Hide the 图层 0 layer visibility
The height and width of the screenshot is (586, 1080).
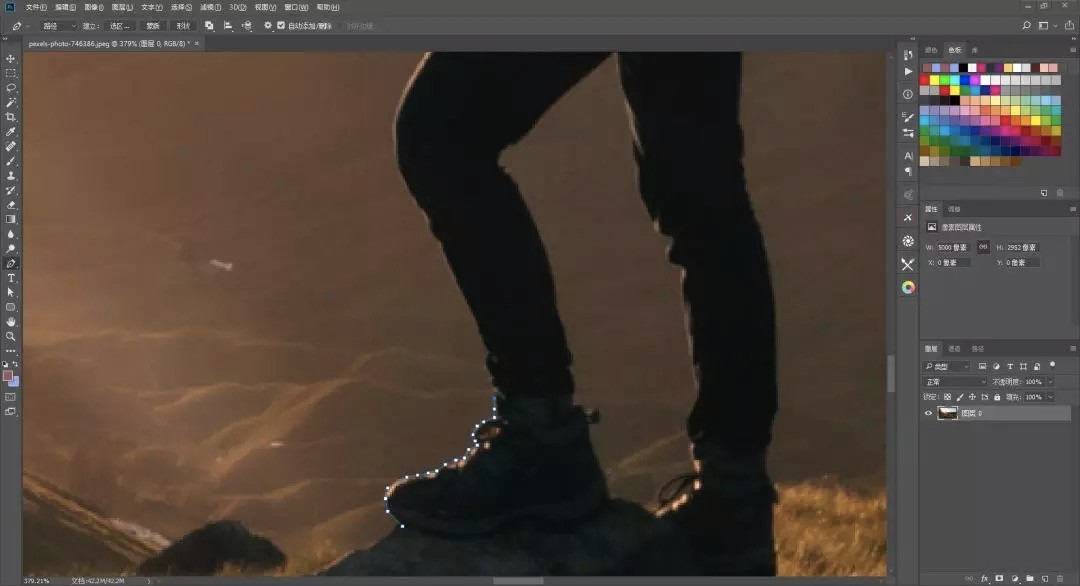click(x=928, y=412)
